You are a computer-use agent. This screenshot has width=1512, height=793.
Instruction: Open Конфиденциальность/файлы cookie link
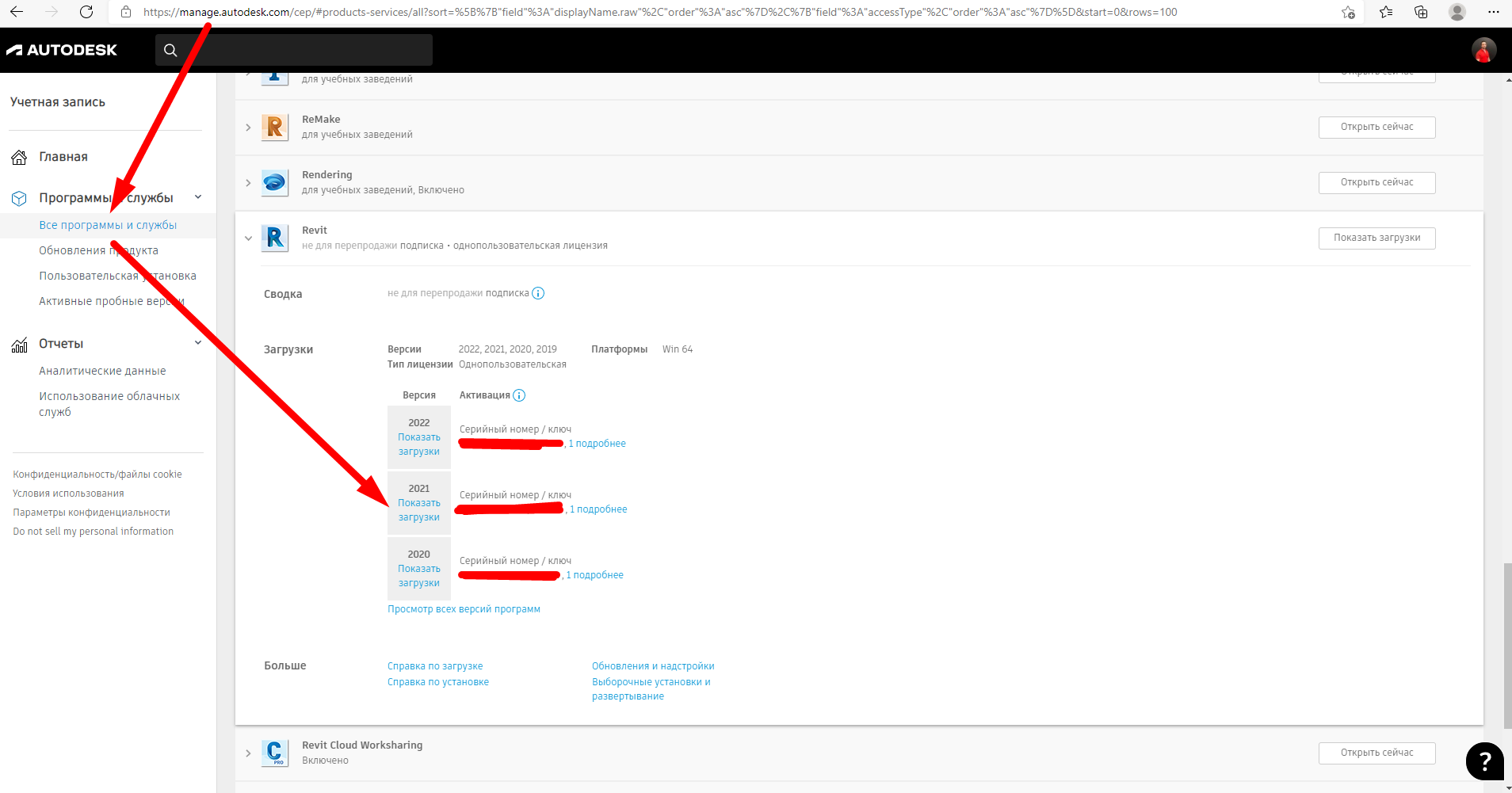(x=97, y=475)
